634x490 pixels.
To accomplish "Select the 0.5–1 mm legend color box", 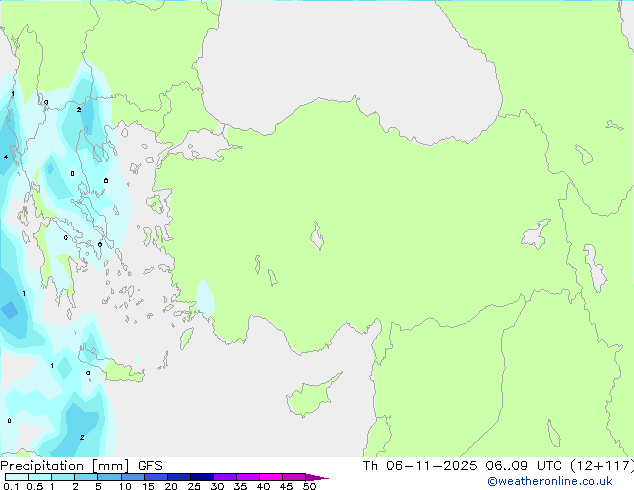I will point(40,477).
